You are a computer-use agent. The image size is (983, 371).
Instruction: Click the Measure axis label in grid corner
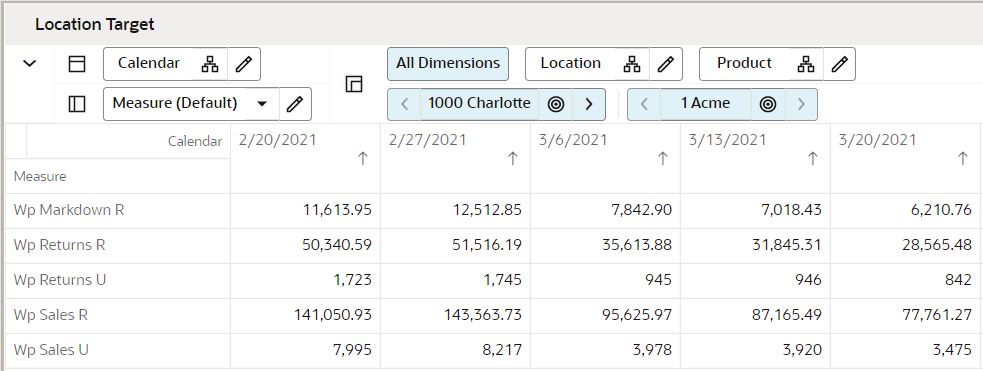point(40,177)
